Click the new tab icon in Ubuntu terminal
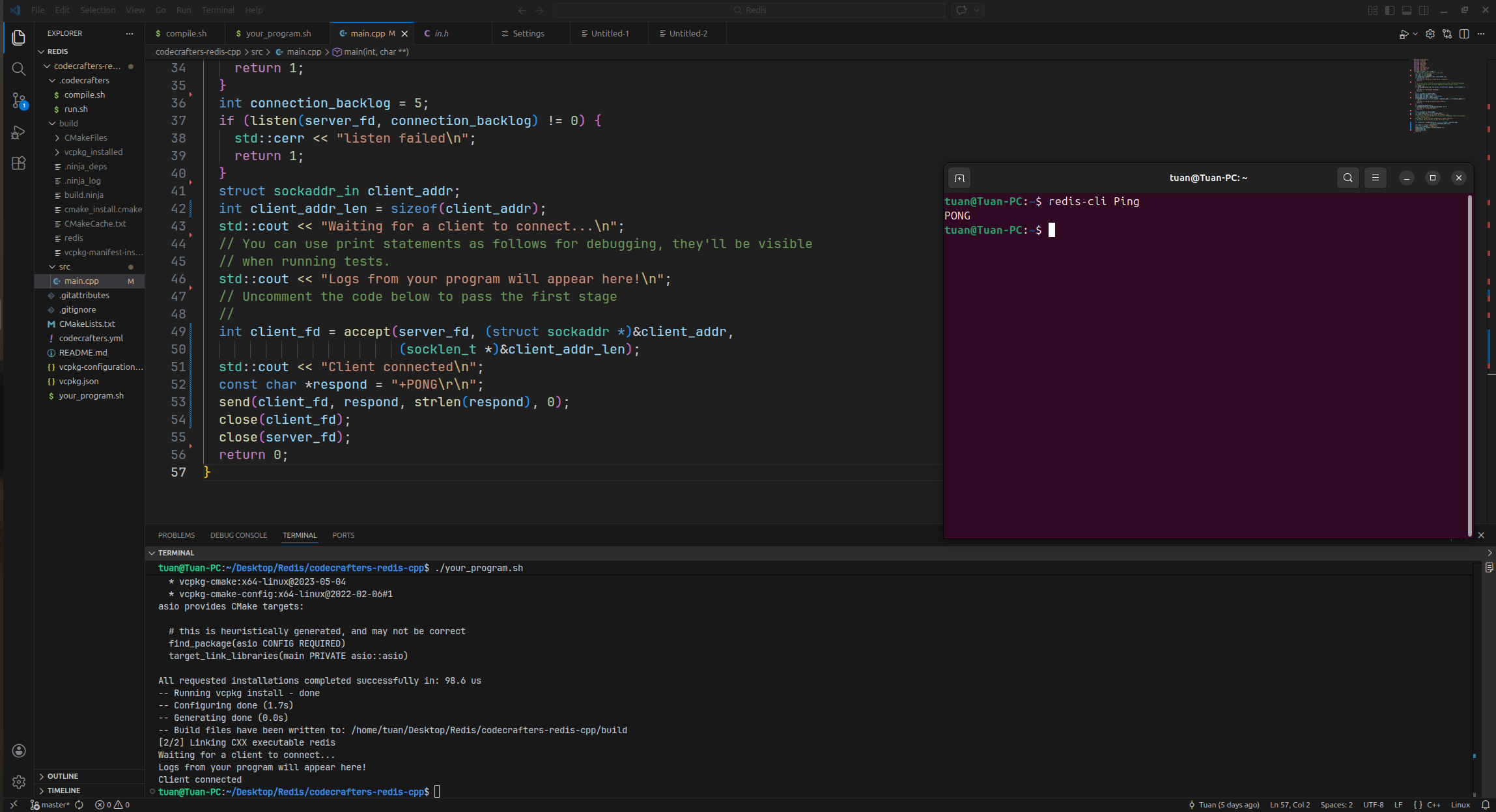The image size is (1496, 812). [x=959, y=178]
